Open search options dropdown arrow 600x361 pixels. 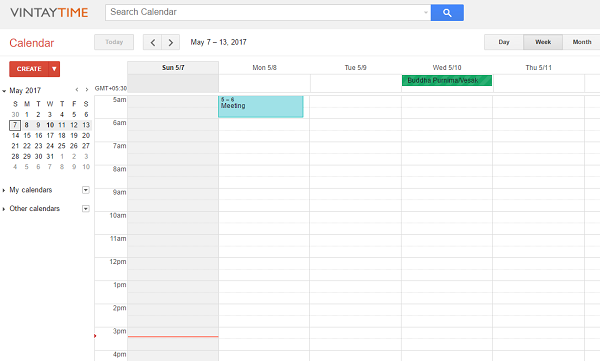coord(426,12)
